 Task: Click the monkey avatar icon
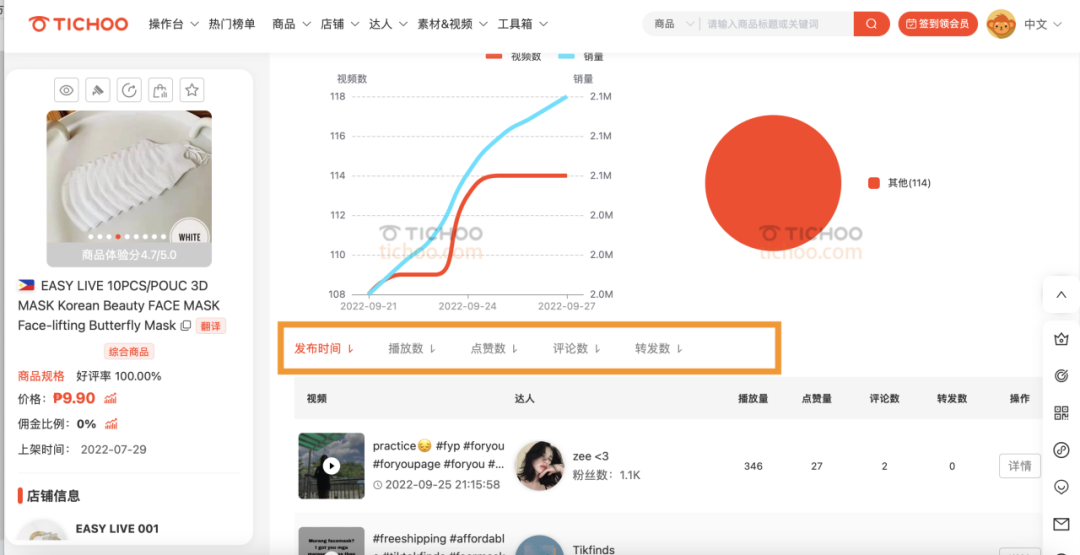point(1001,24)
